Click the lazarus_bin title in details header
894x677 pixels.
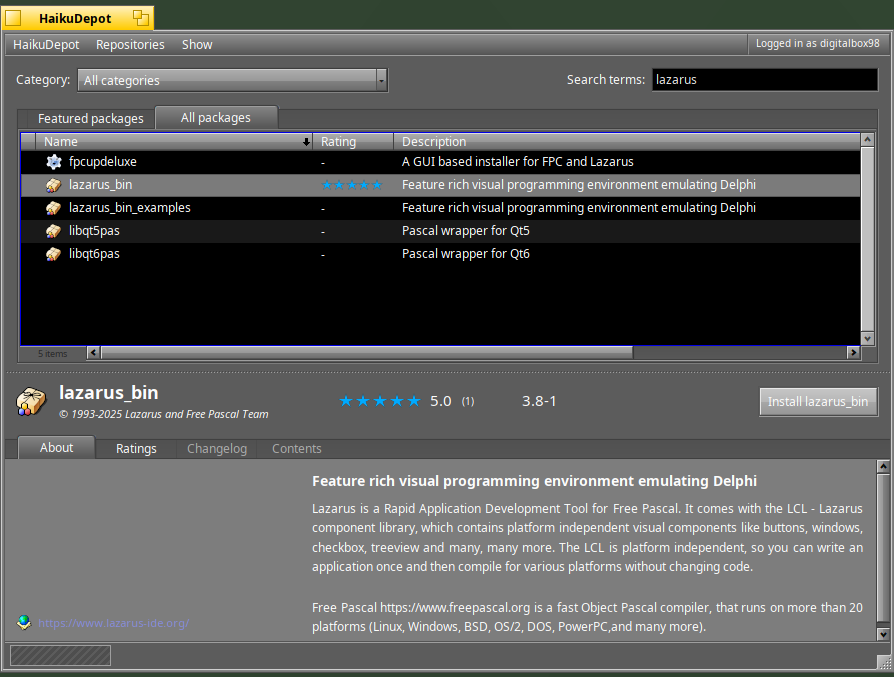109,393
